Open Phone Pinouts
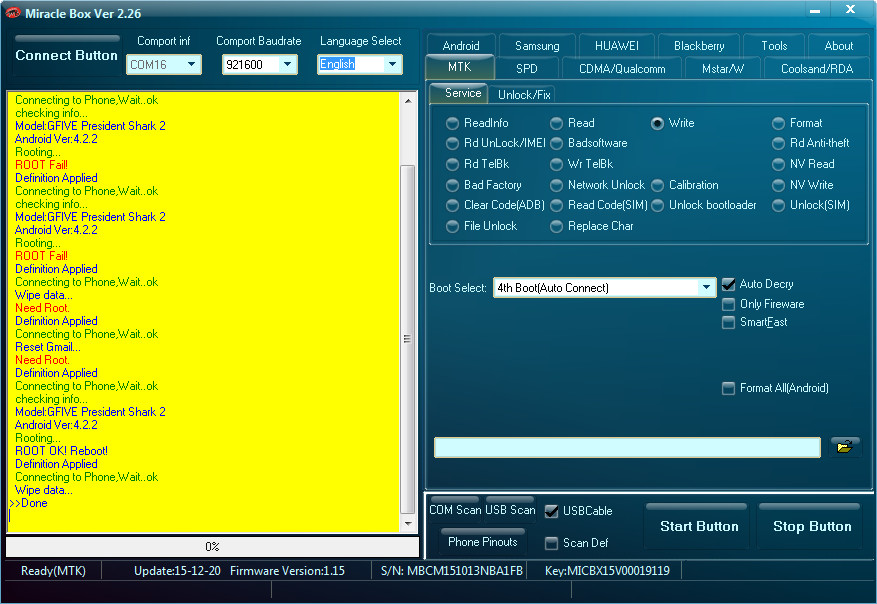The width and height of the screenshot is (877, 604). coord(483,541)
